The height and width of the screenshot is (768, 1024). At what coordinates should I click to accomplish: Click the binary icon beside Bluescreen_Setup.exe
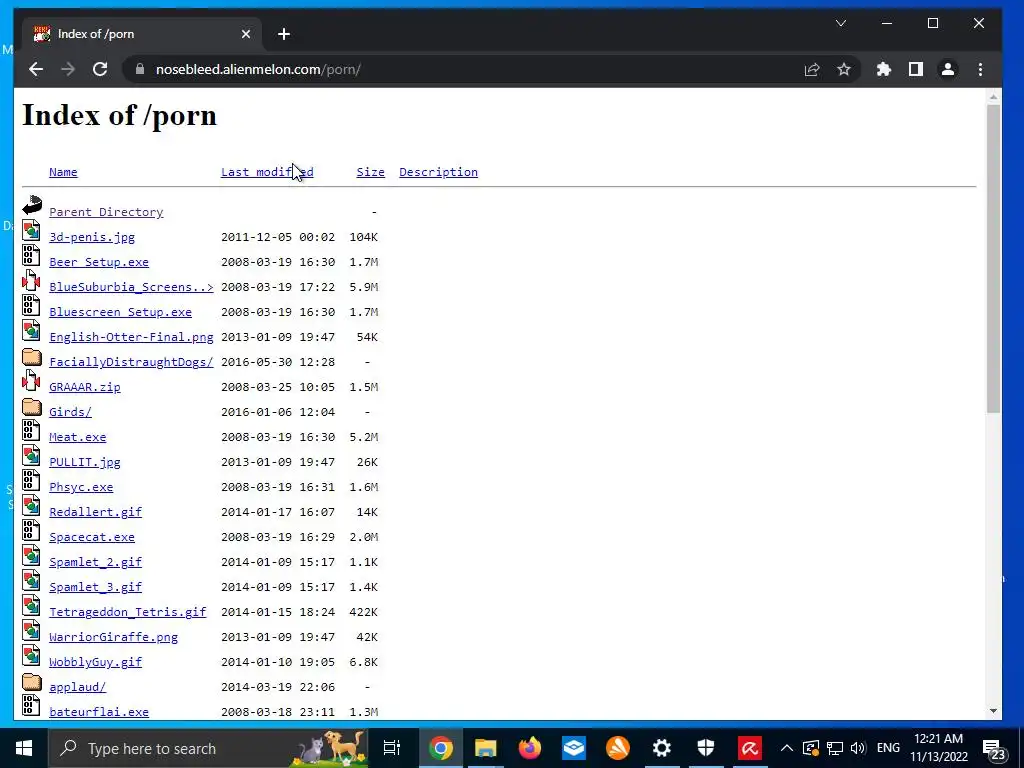pos(31,305)
